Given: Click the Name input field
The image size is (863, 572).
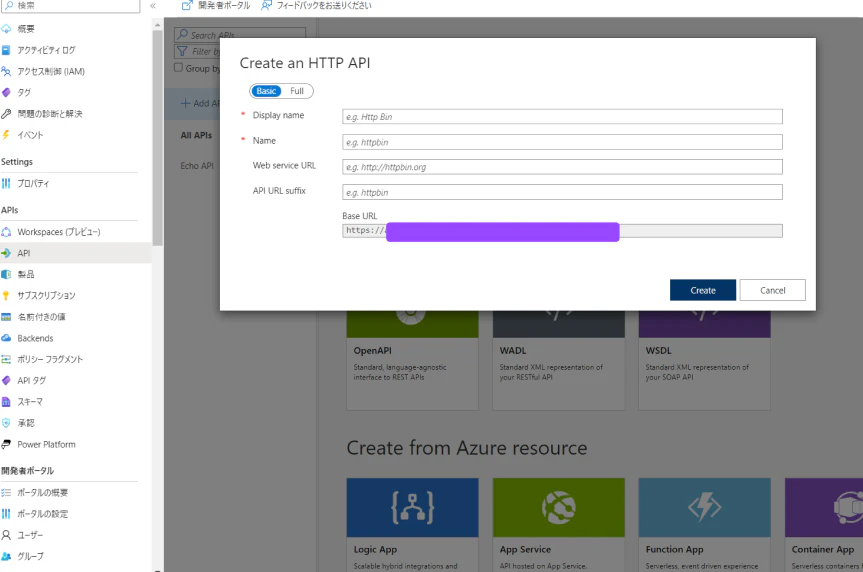Looking at the screenshot, I should point(562,142).
